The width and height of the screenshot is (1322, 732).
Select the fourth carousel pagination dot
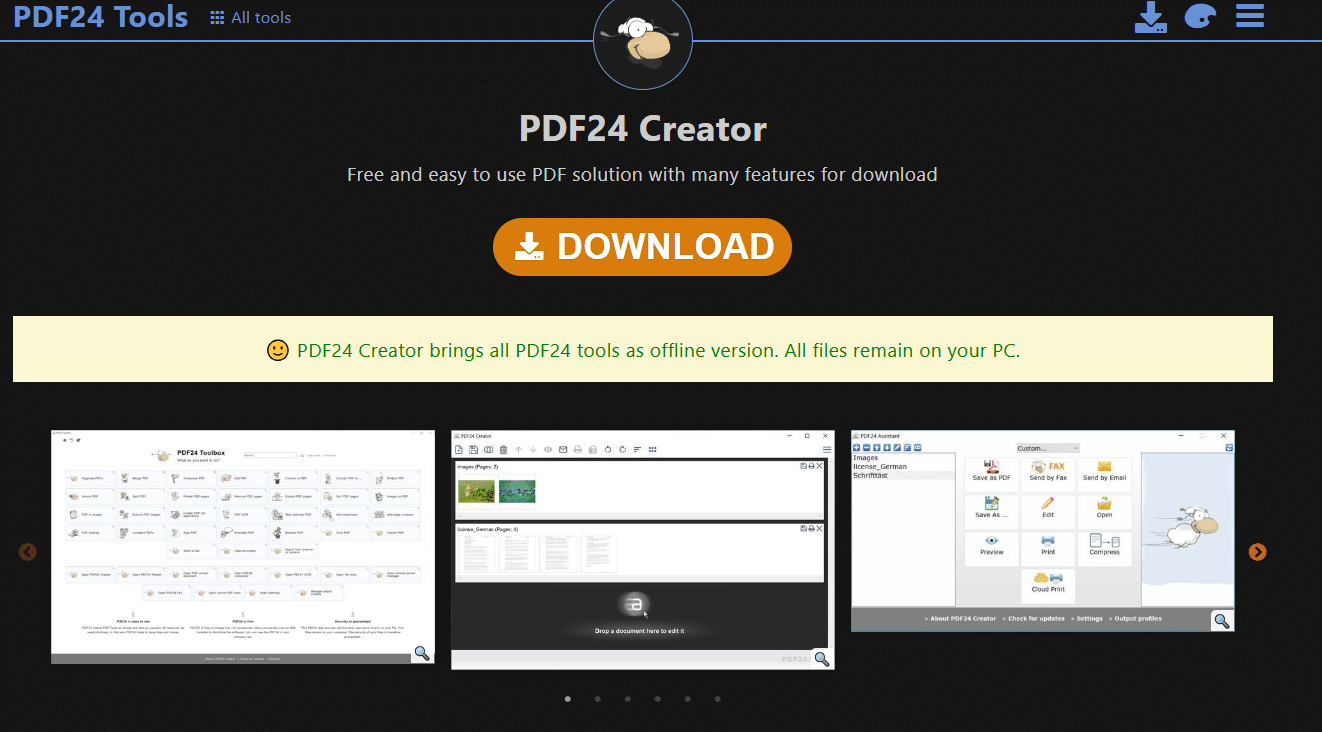pos(657,699)
